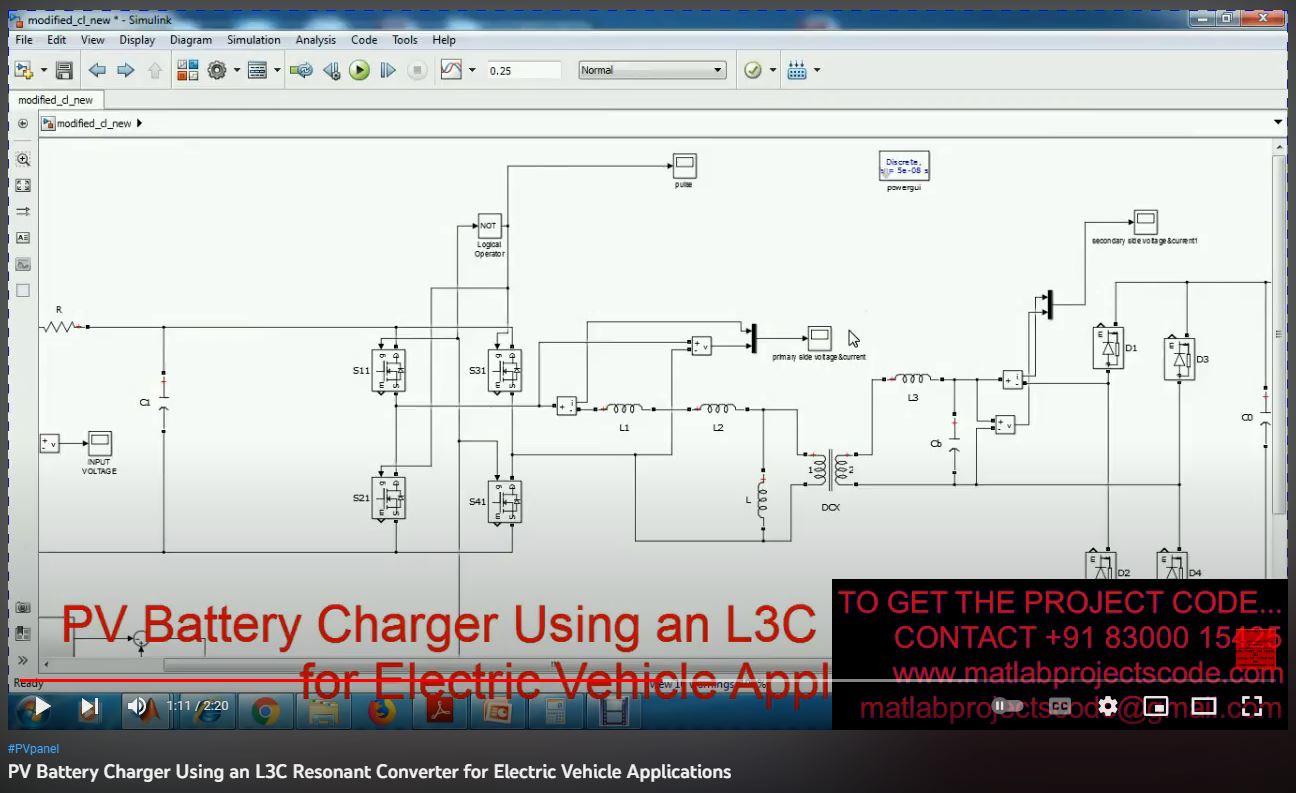The height and width of the screenshot is (793, 1296).
Task: Expand the Build Model dropdown arrow
Action: click(817, 70)
